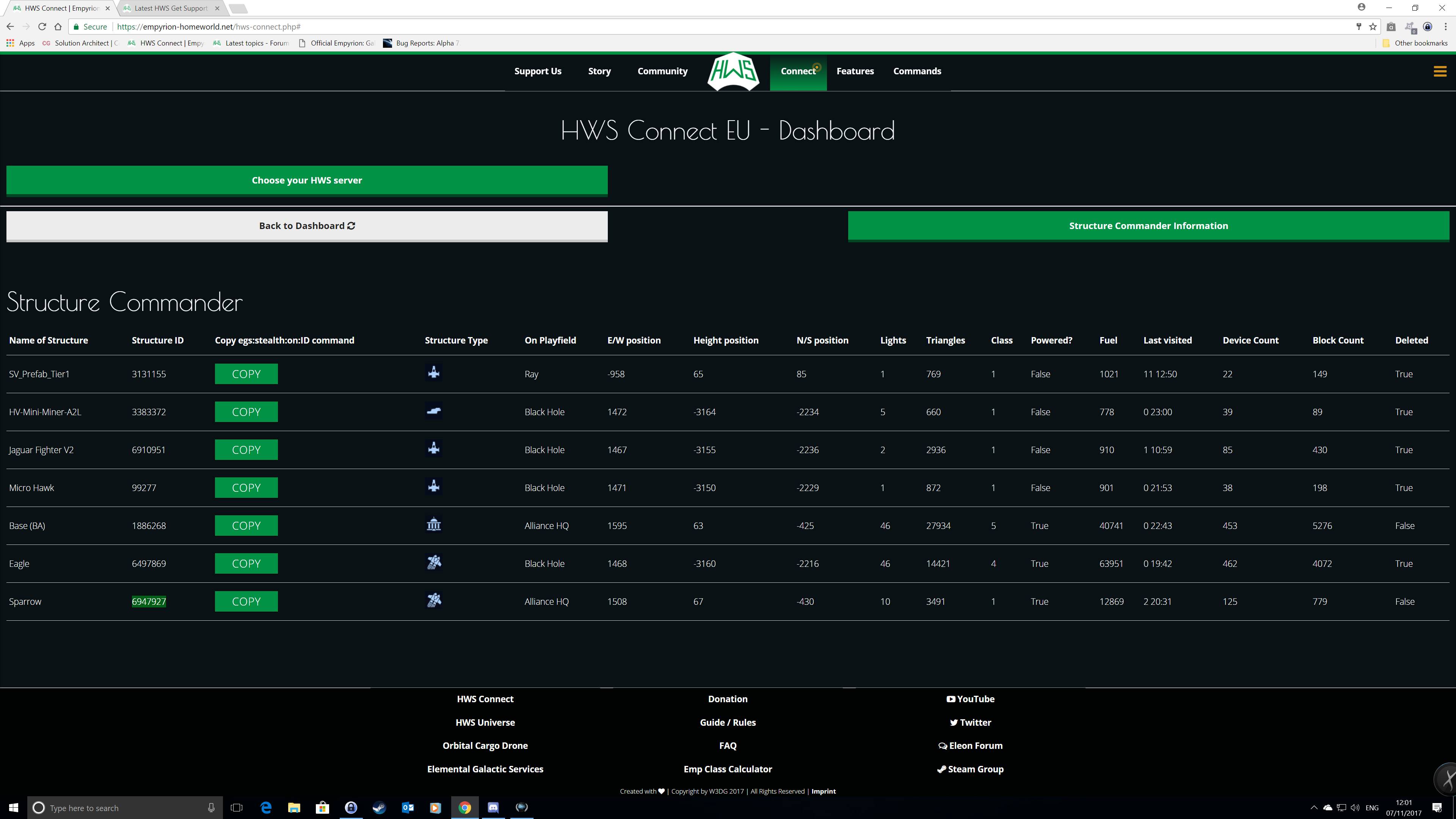Open the Steam Group footer link
This screenshot has width=1456, height=819.
pyautogui.click(x=971, y=769)
